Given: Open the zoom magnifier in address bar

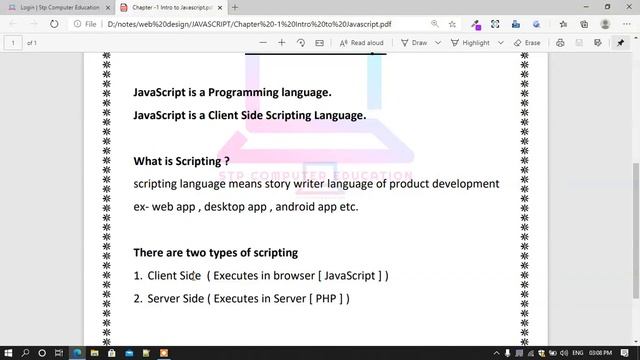Looking at the screenshot, I should 435,24.
